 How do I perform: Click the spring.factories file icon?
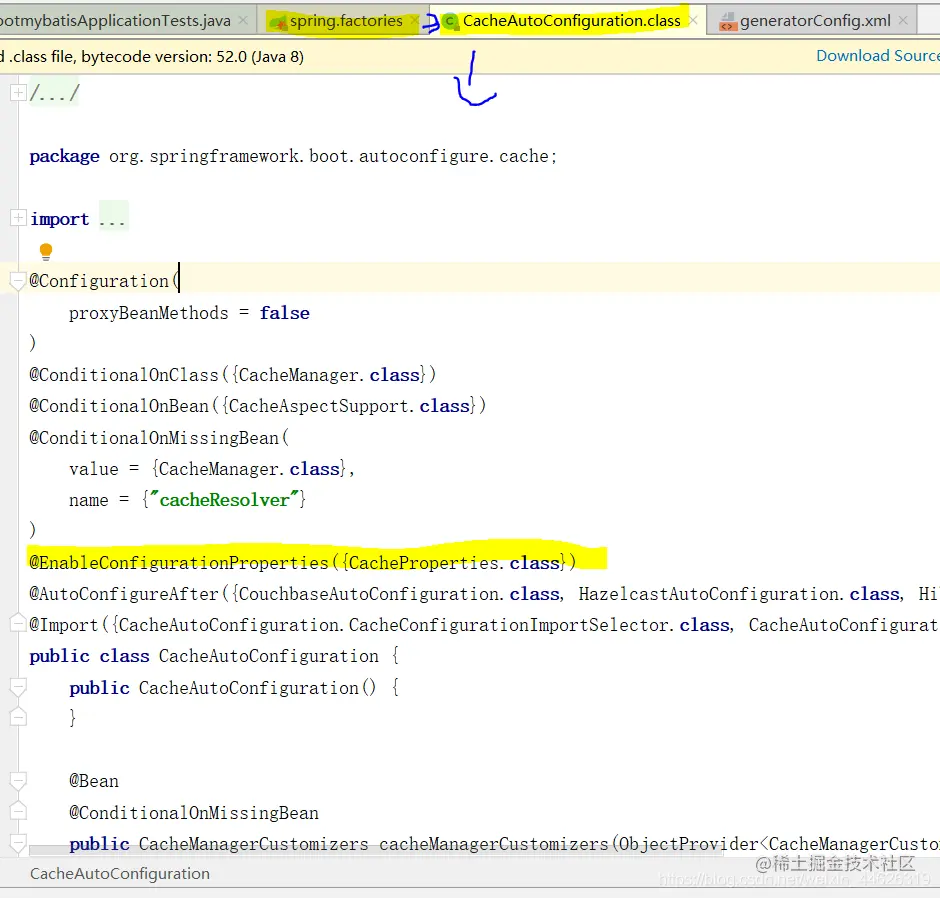tap(278, 23)
